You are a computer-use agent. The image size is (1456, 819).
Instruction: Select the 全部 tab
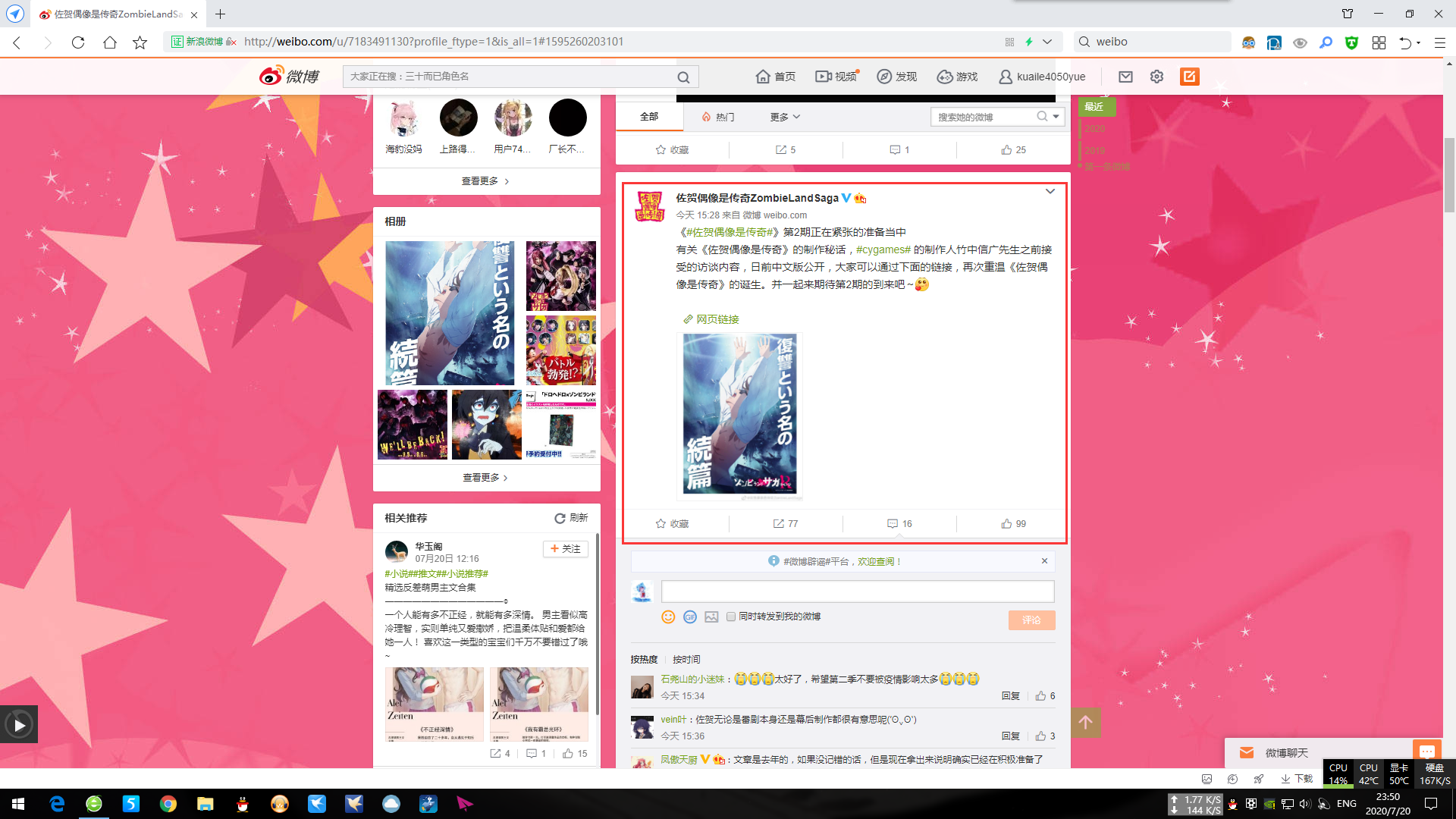tap(649, 117)
